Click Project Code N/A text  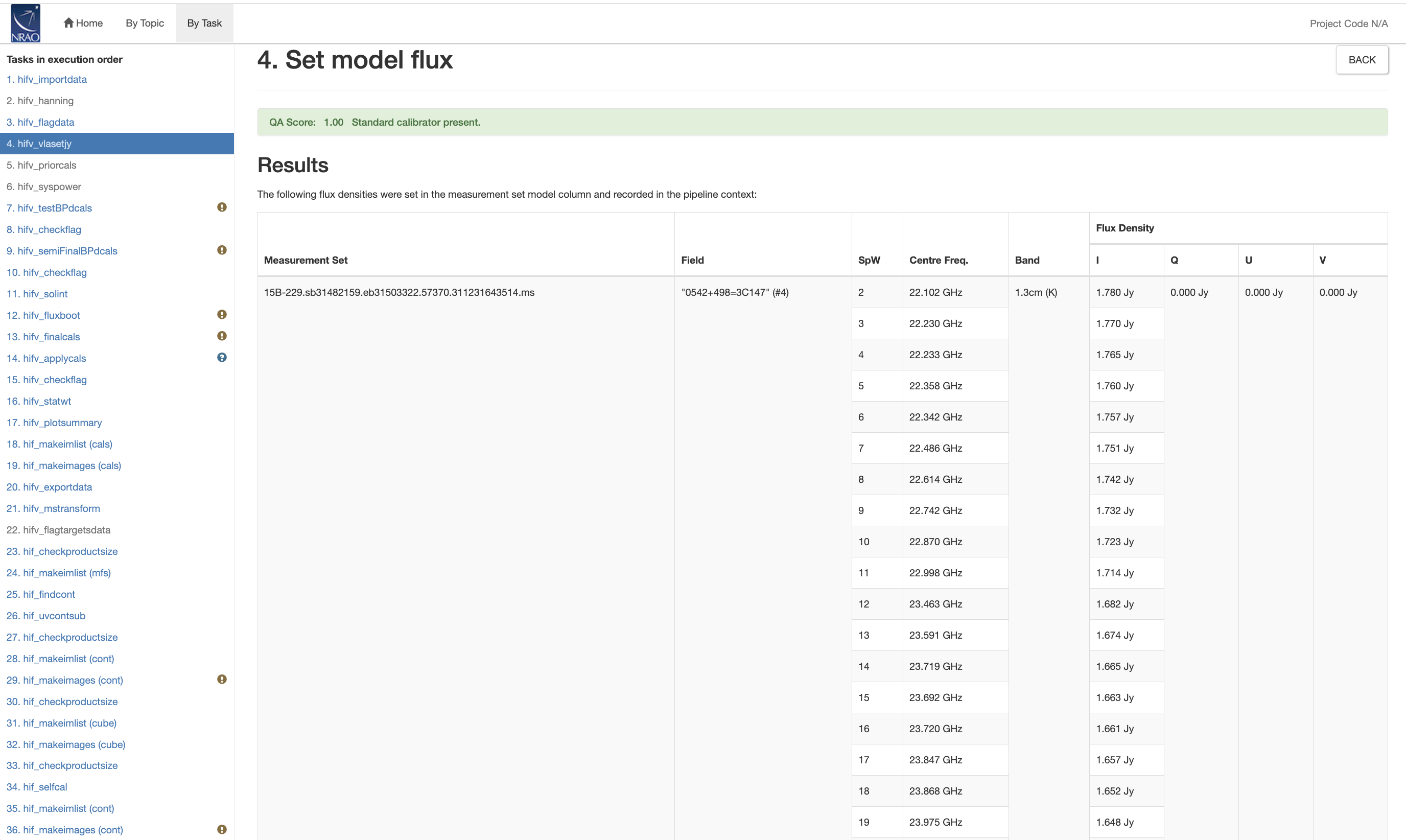1348,24
